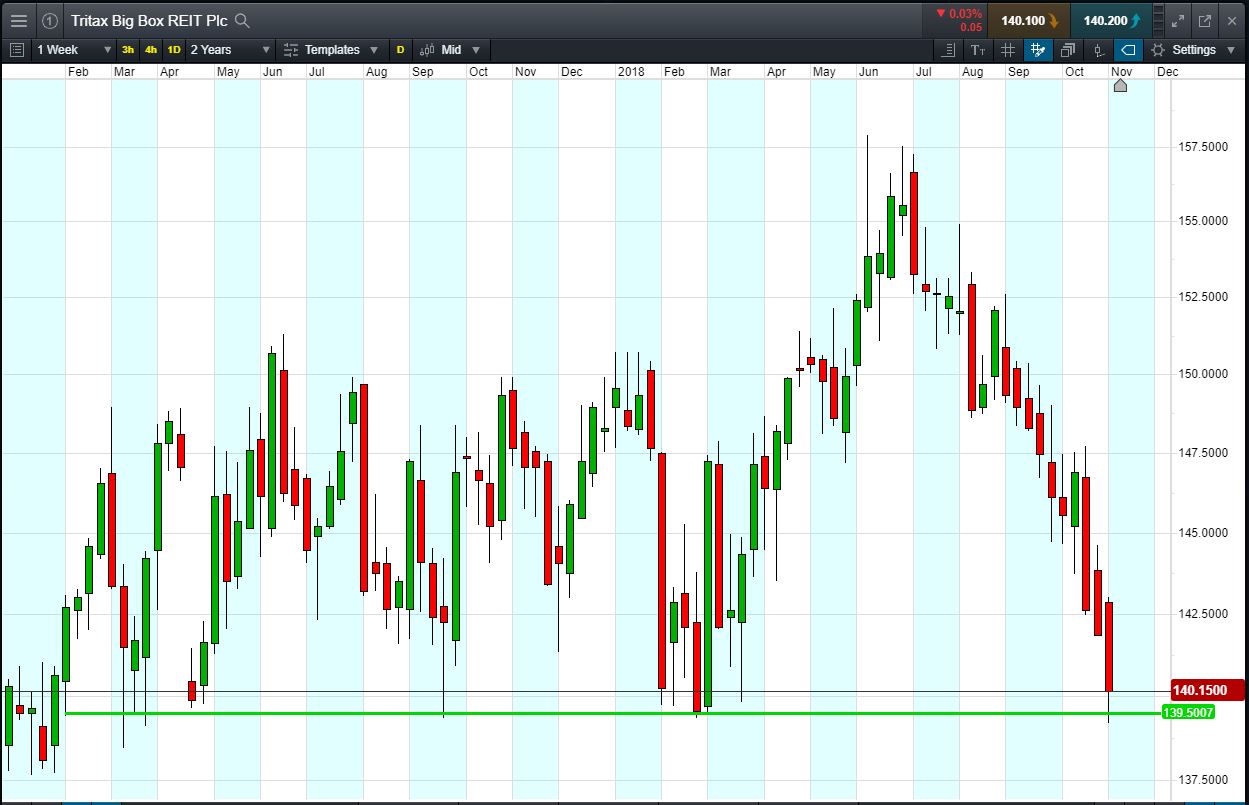
Task: Click the 2018 label on time axis
Action: point(631,72)
